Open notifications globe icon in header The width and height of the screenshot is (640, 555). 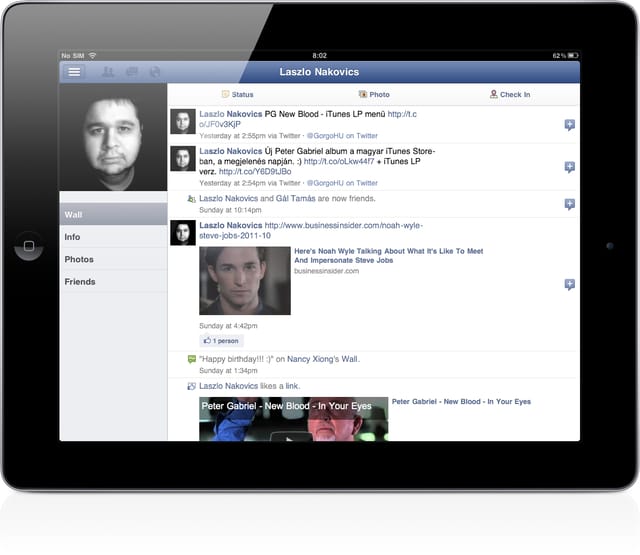coord(155,72)
